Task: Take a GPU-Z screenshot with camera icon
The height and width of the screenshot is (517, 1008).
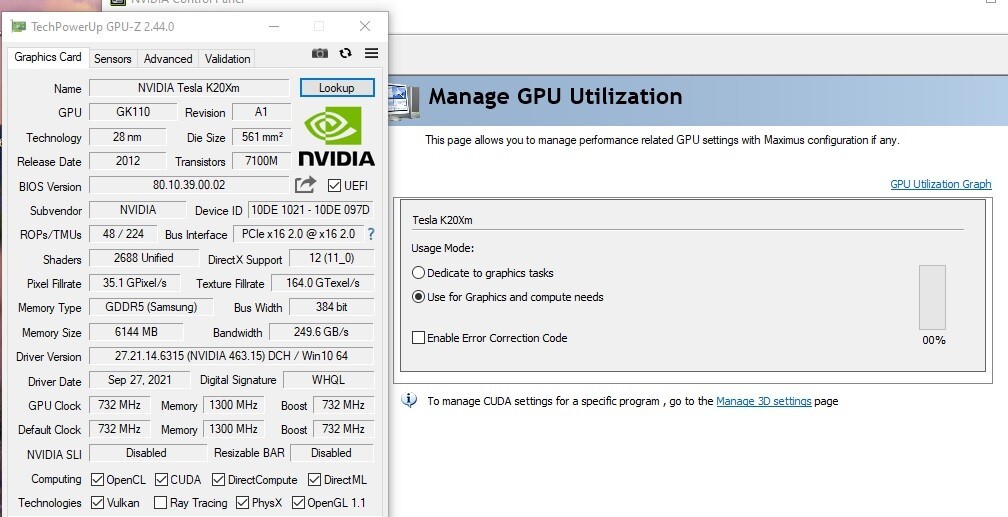Action: pyautogui.click(x=320, y=53)
